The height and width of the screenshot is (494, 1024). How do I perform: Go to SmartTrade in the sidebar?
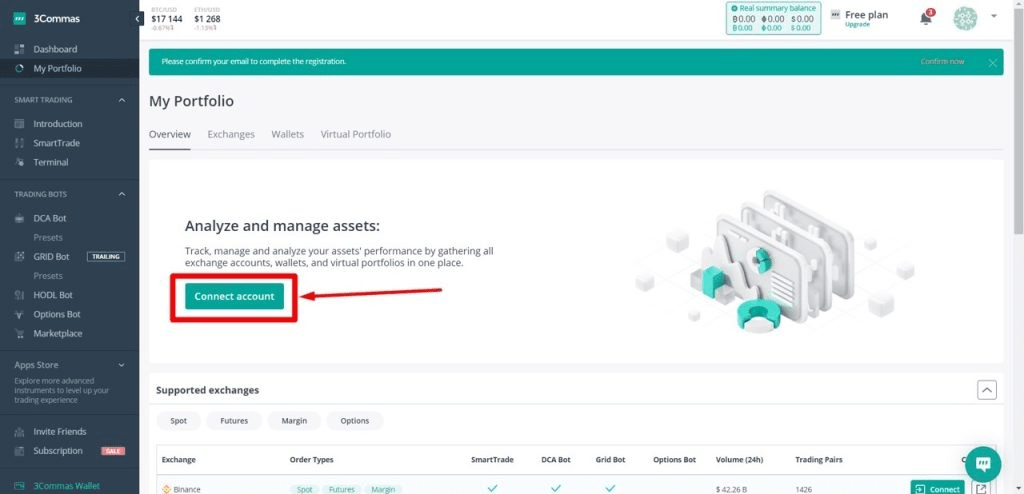click(56, 142)
